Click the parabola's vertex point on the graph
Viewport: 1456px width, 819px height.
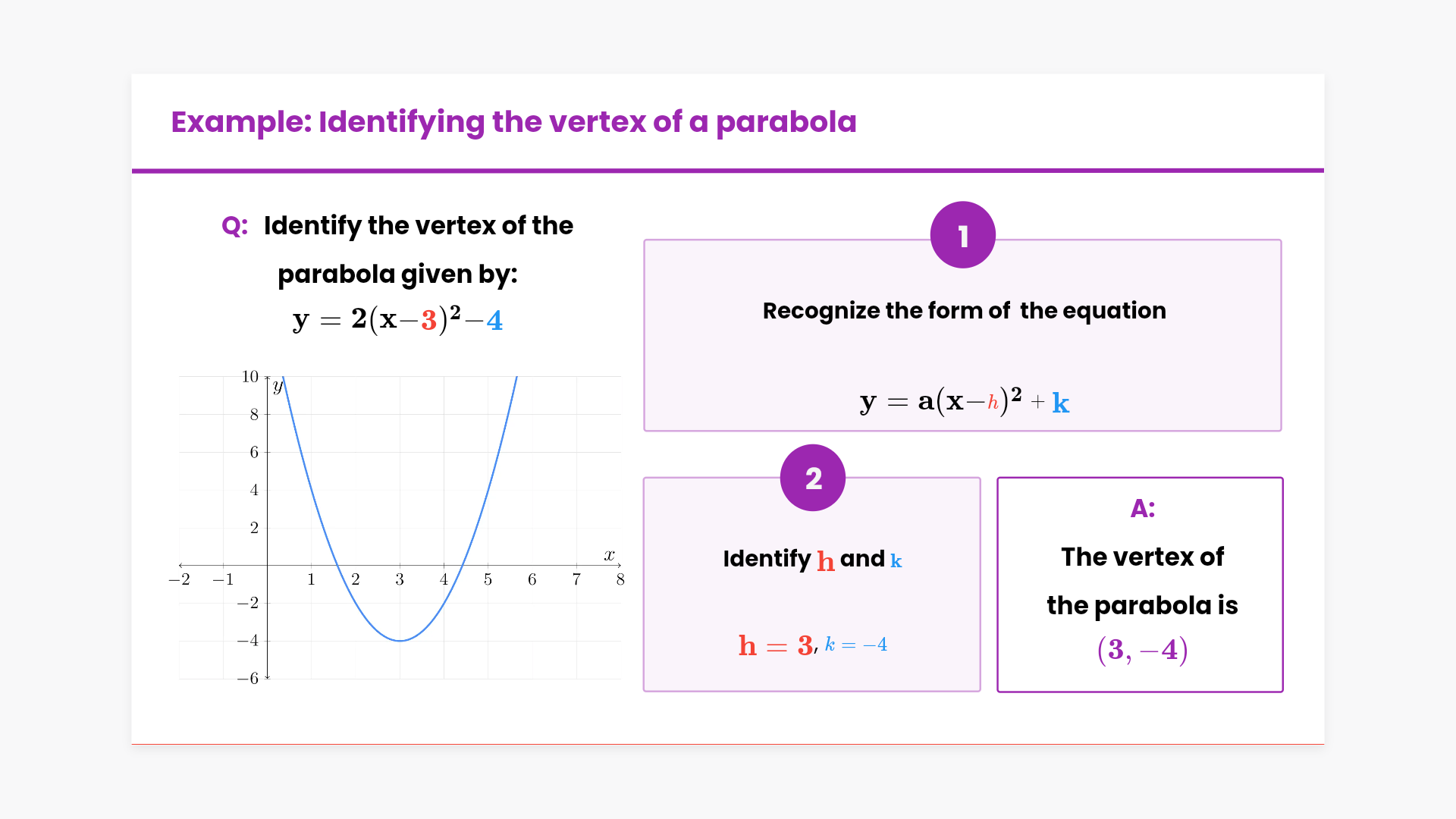click(x=400, y=641)
